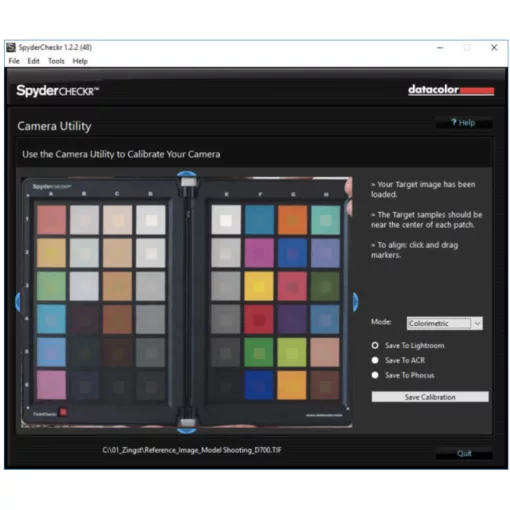Click the white patch E1
Screen dimensions: 510x510
[x=226, y=220]
